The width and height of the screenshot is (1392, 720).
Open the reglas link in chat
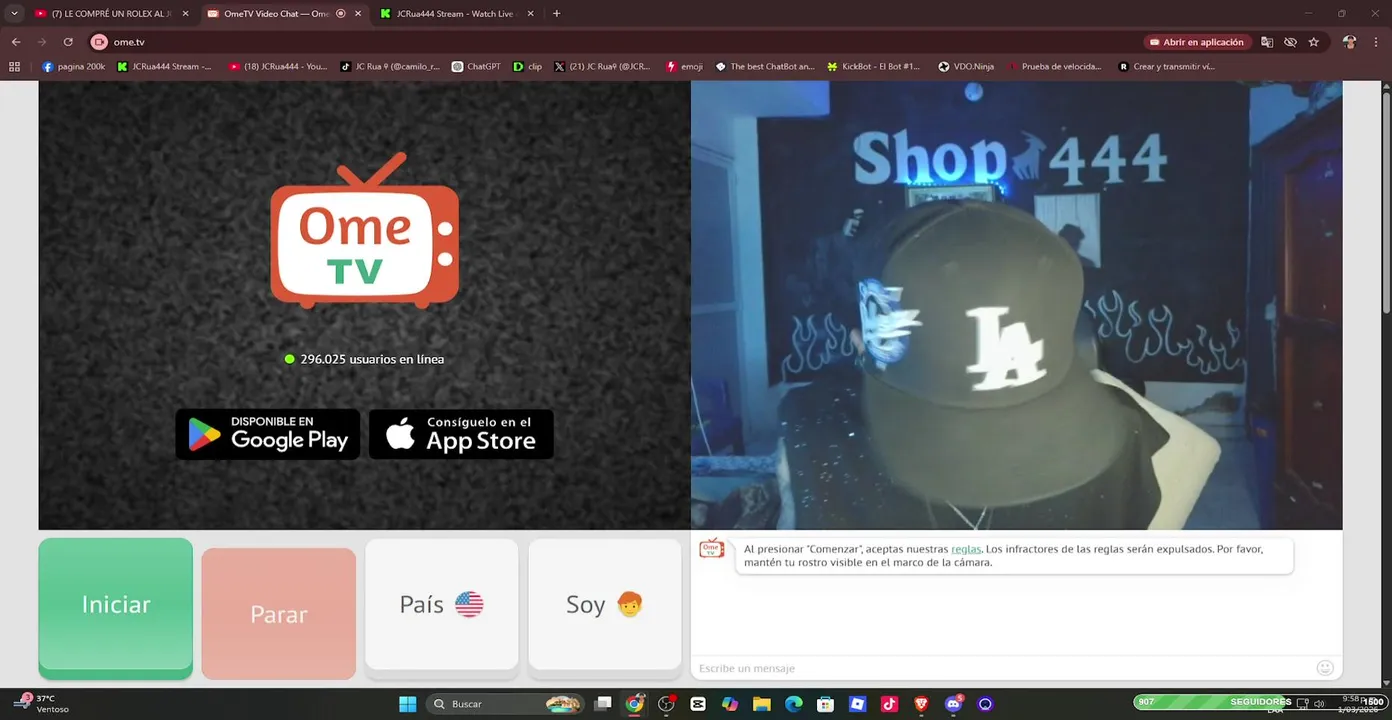(966, 549)
